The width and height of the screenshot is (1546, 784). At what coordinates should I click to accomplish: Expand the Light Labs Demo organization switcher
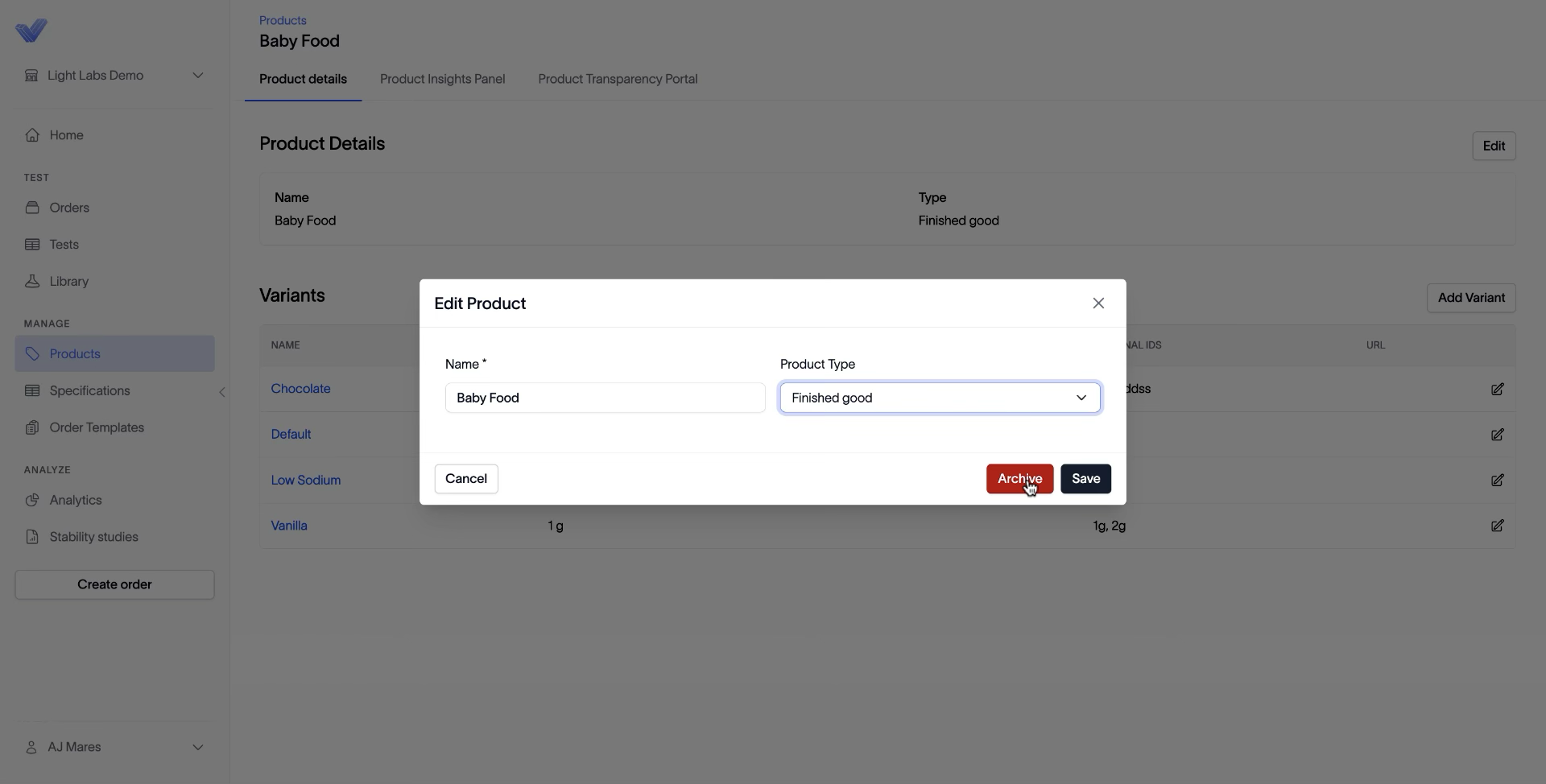(x=114, y=76)
